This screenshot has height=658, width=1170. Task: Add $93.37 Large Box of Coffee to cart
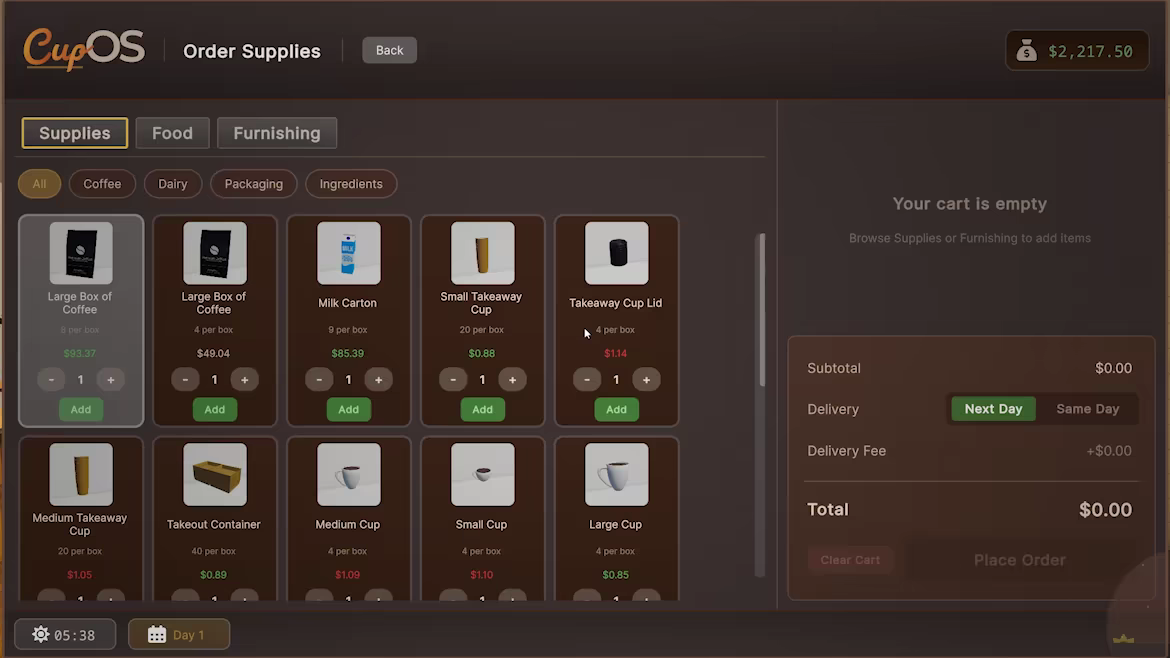(x=81, y=410)
